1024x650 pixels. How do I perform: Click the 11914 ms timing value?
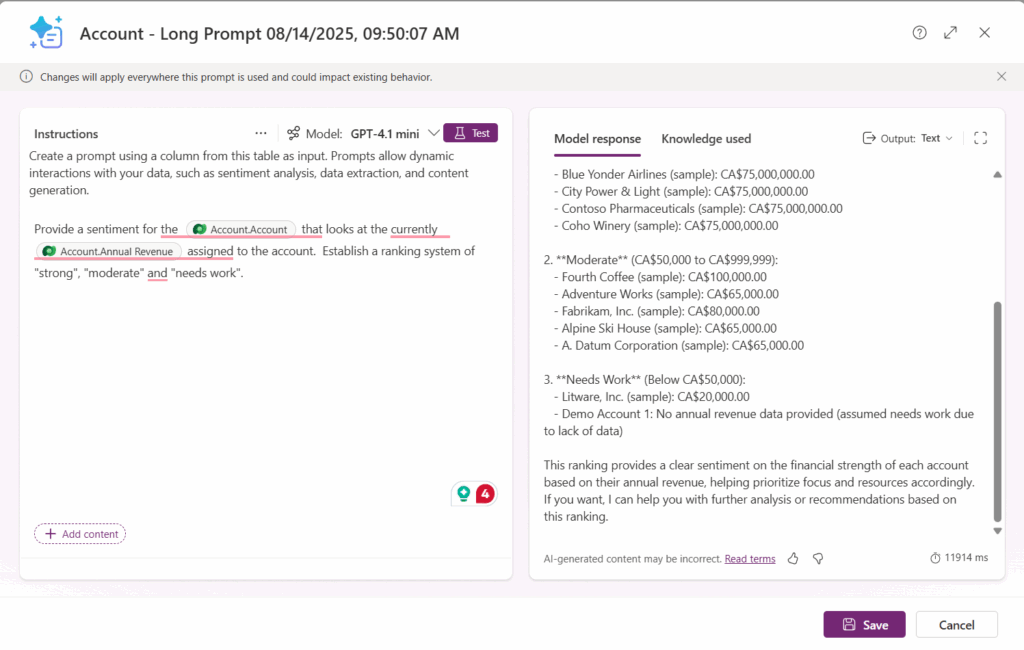point(966,558)
